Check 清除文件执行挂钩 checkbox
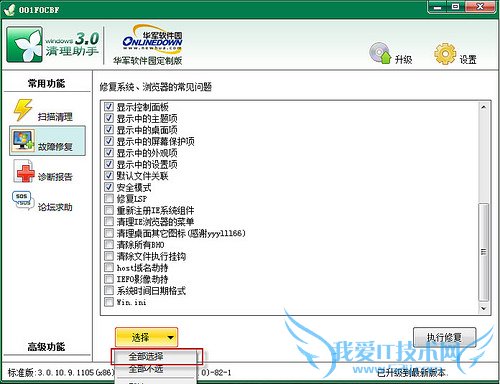The height and width of the screenshot is (384, 500). (x=109, y=256)
